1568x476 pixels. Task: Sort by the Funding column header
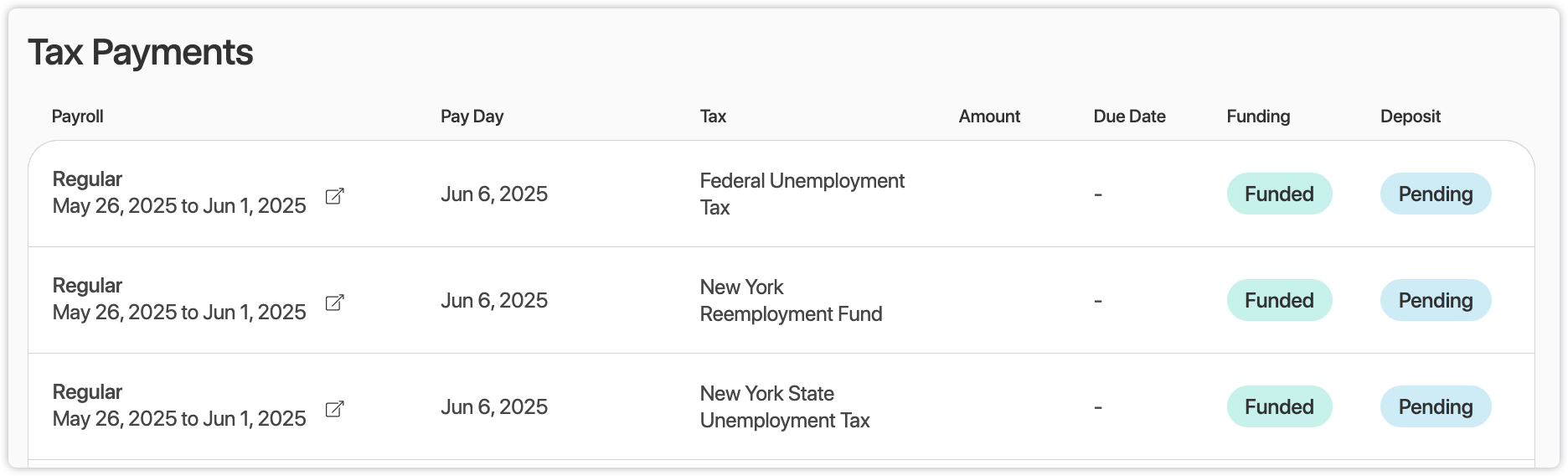click(x=1258, y=116)
